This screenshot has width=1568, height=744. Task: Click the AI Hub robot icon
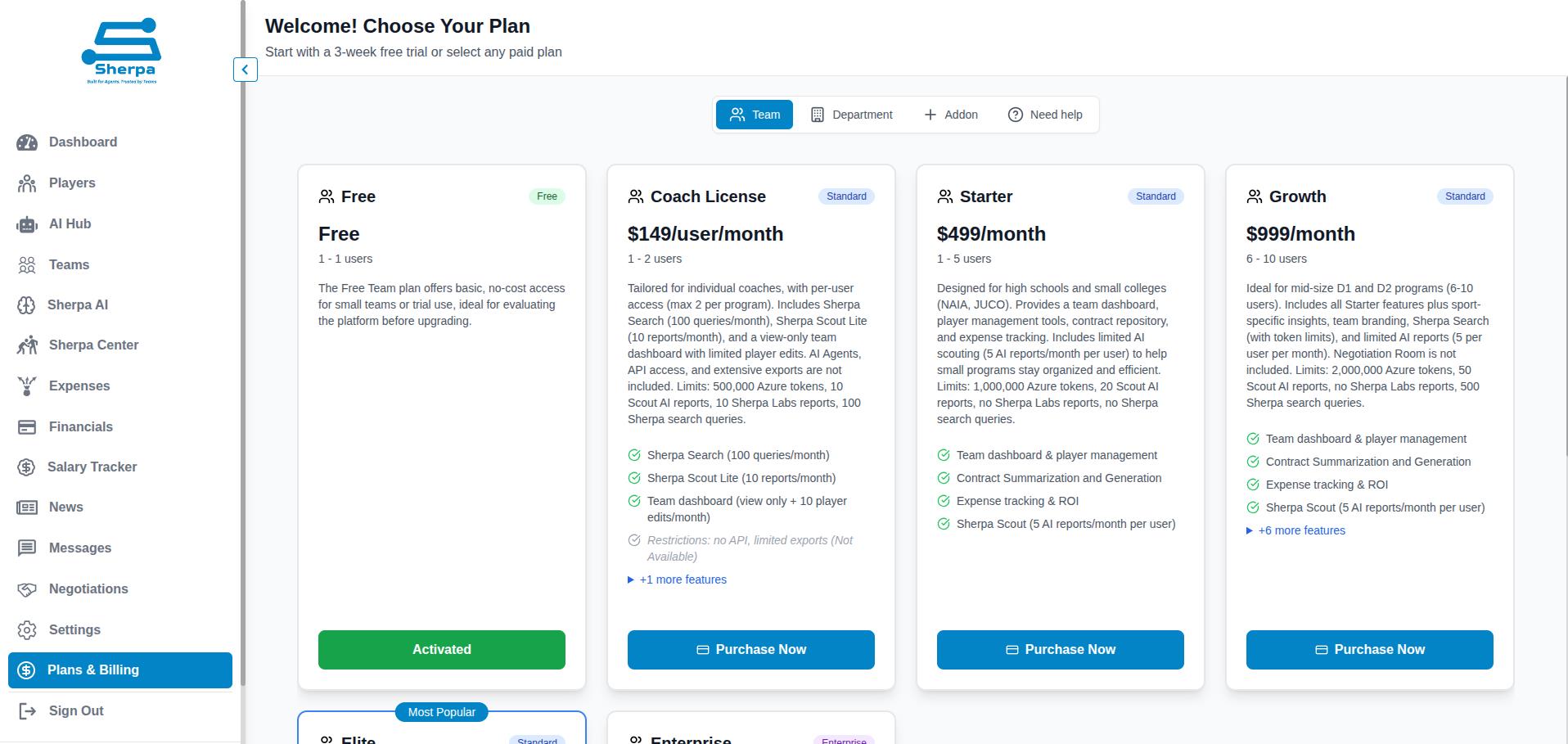click(x=27, y=224)
